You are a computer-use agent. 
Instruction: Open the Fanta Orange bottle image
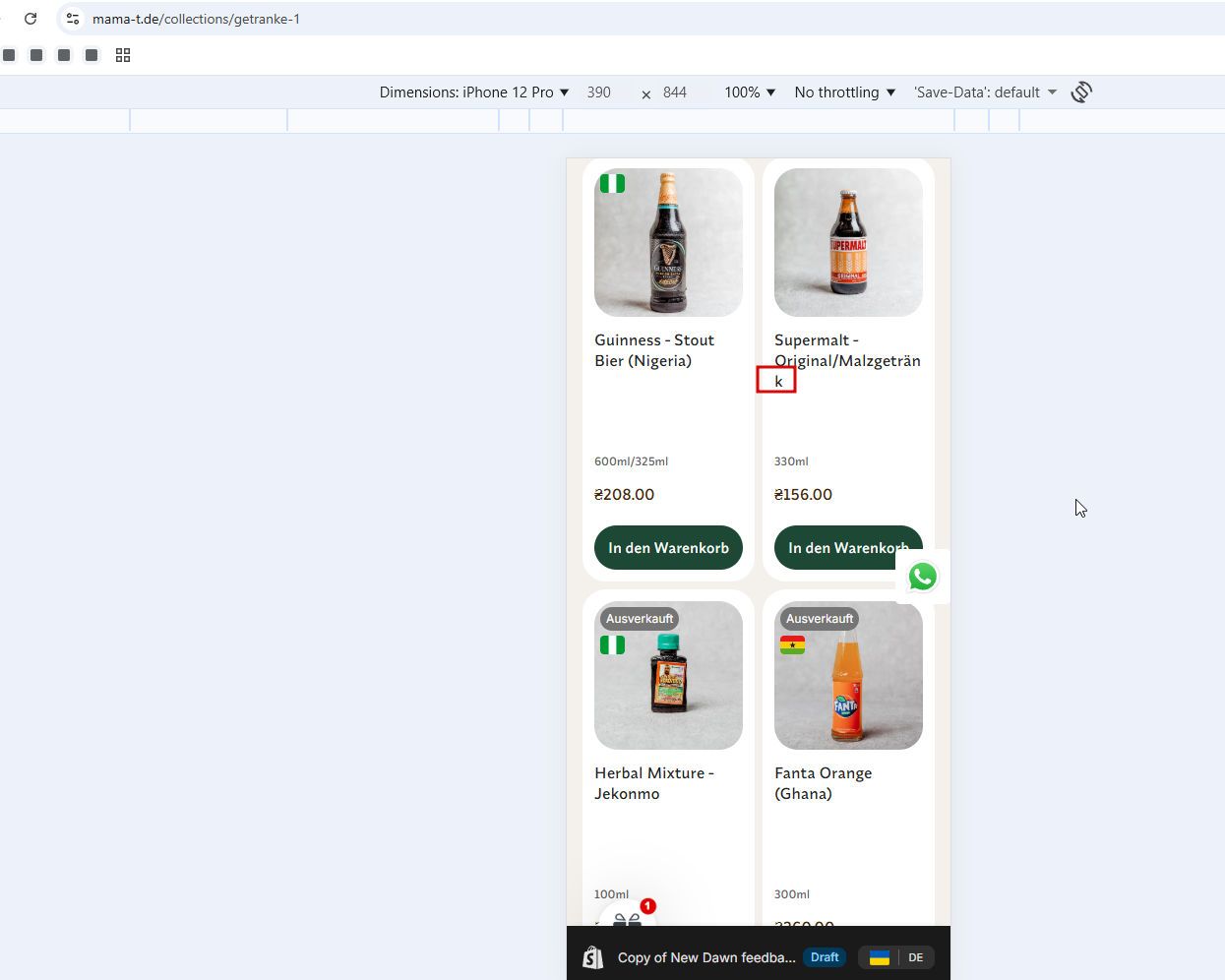[x=848, y=675]
